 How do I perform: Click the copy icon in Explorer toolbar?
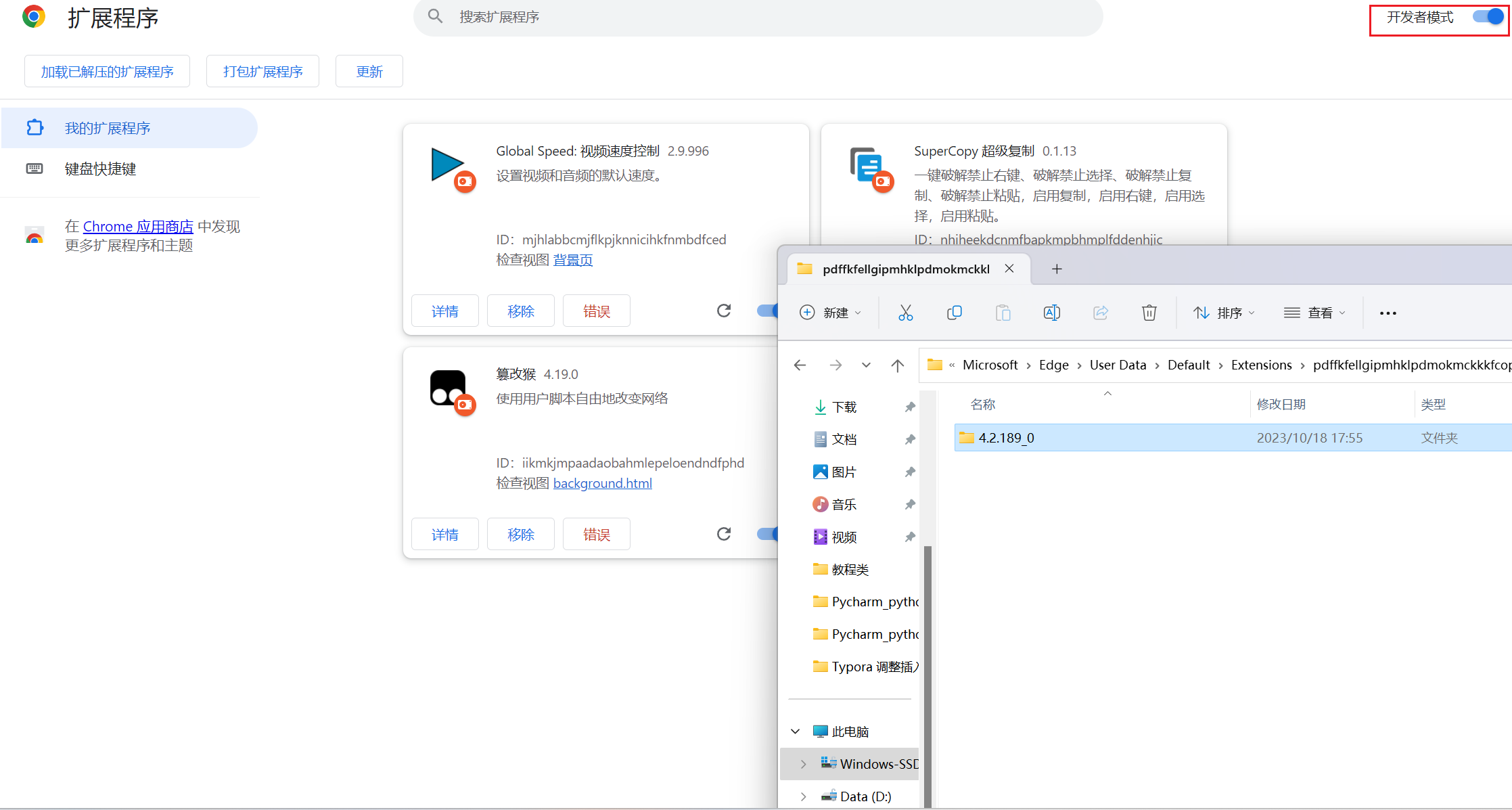(x=954, y=313)
